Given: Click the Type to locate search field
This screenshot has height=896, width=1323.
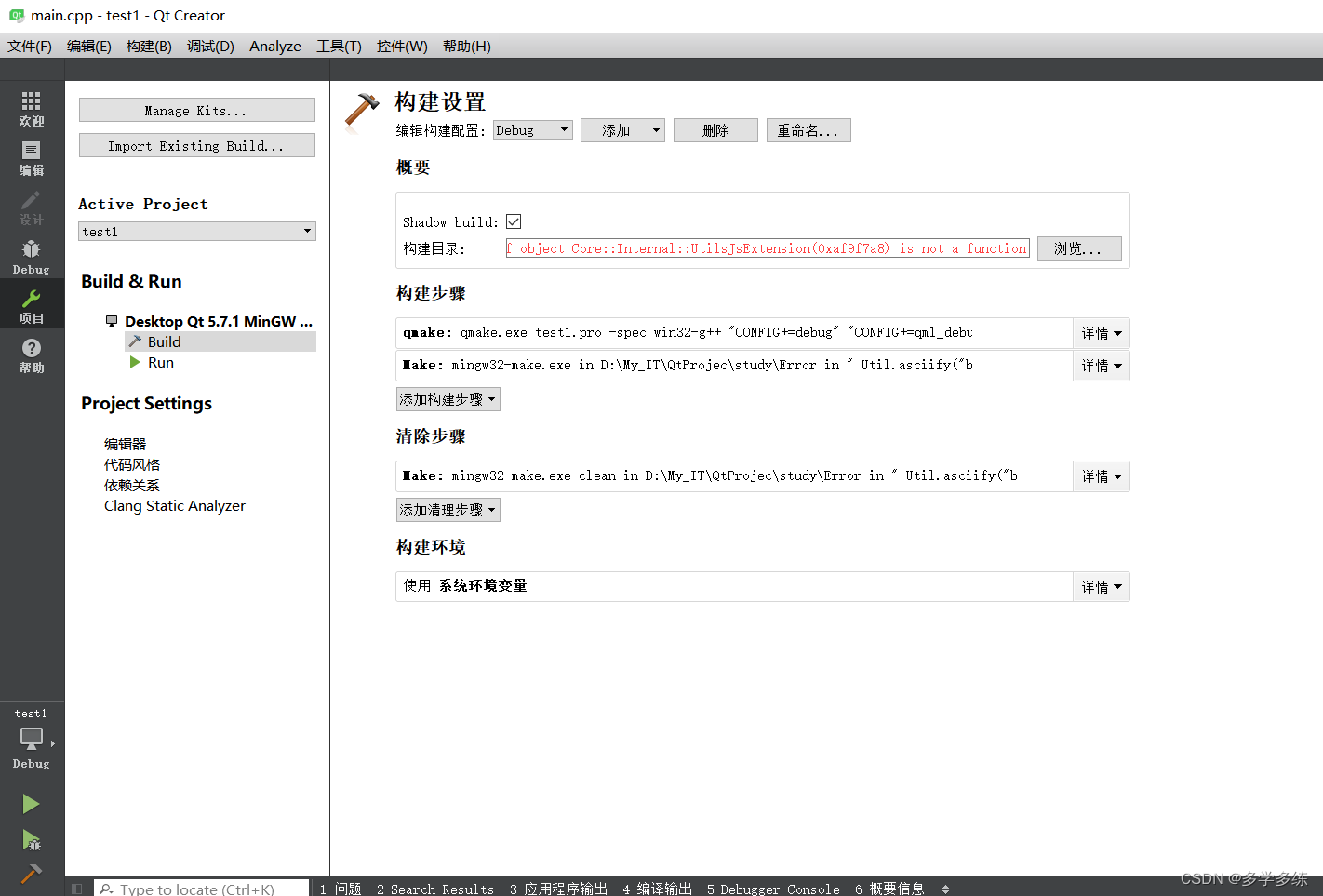Looking at the screenshot, I should click(202, 889).
